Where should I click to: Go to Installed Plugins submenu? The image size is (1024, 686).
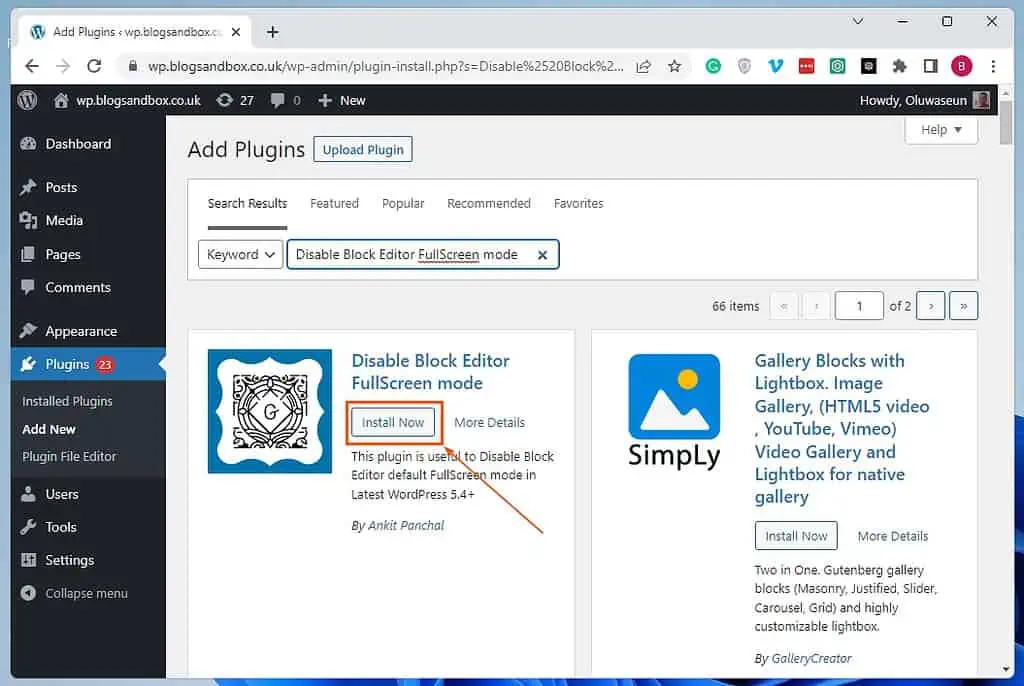67,401
